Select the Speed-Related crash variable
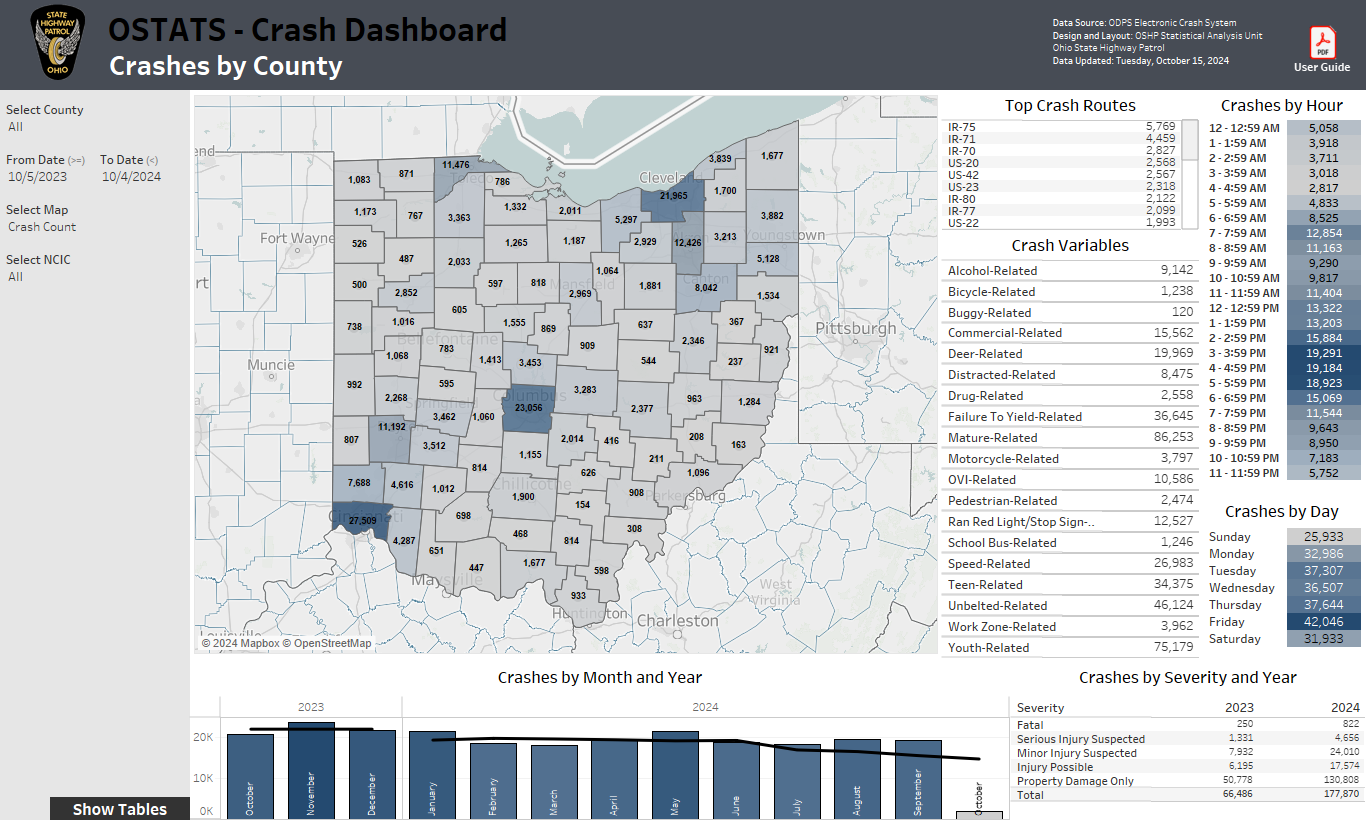Viewport: 1366px width, 820px height. tap(1070, 564)
